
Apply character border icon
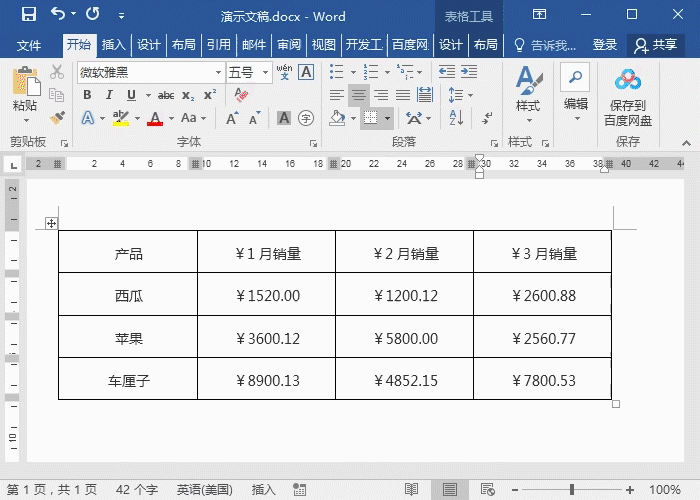306,72
